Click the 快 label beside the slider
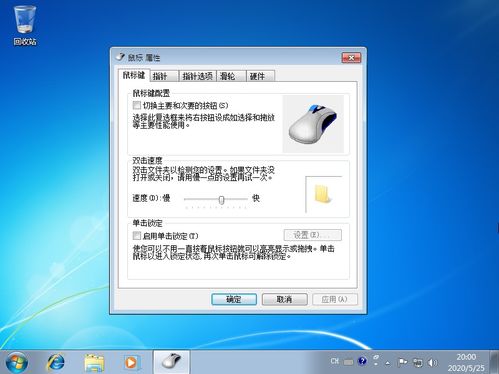 pyautogui.click(x=256, y=198)
